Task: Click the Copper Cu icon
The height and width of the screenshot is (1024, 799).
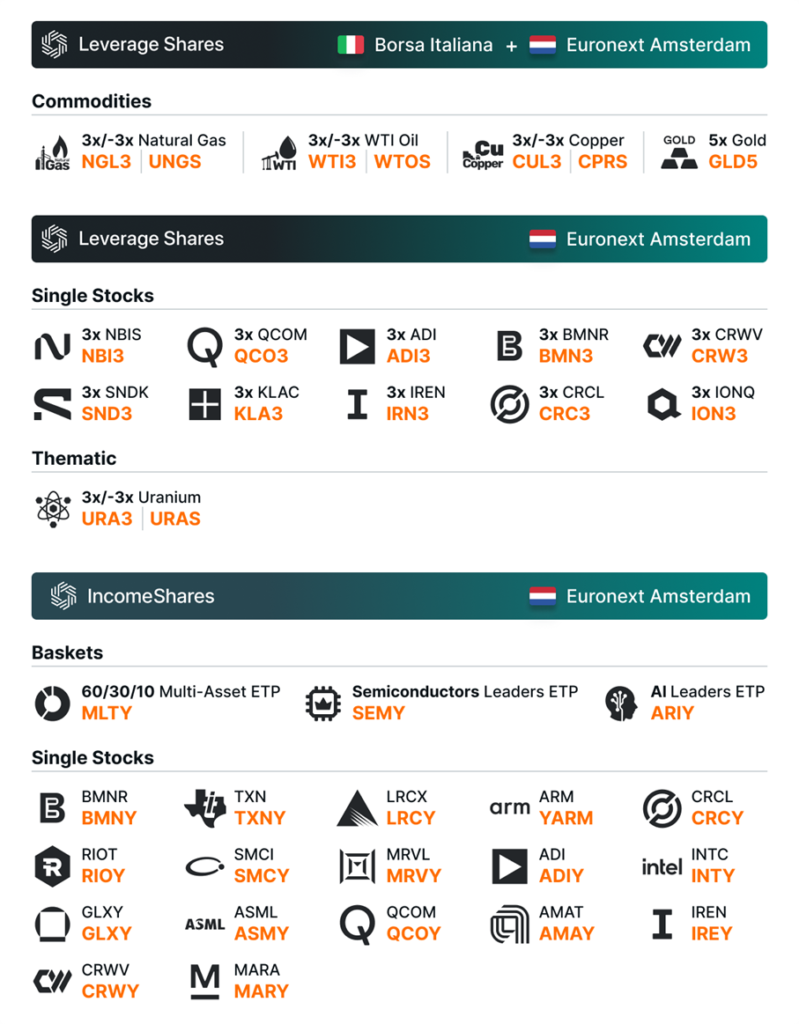Action: 483,152
